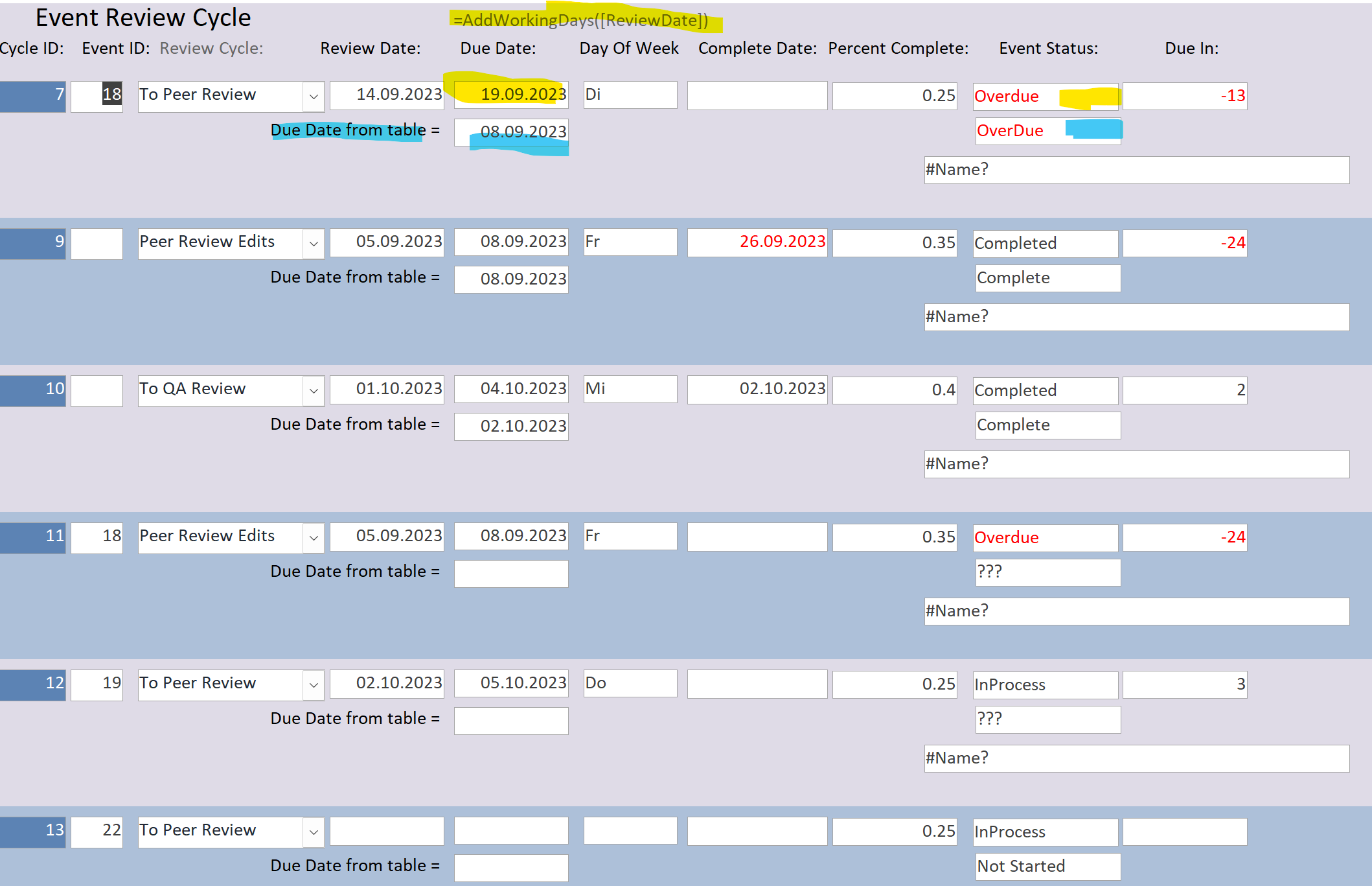Screen dimensions: 1372x886
Task: Select the highlighted Due Date 19.09.2023 field
Action: (511, 95)
